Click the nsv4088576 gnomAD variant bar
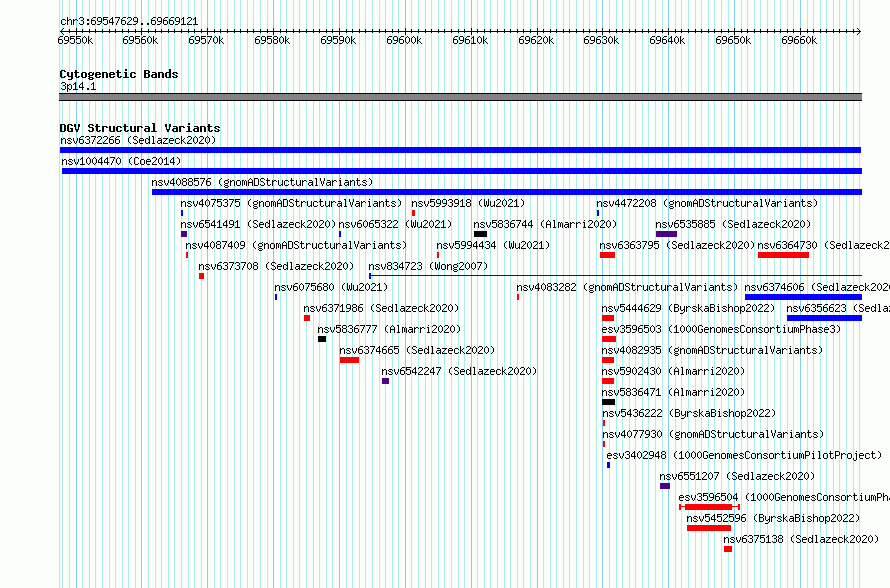890x588 pixels. click(507, 192)
